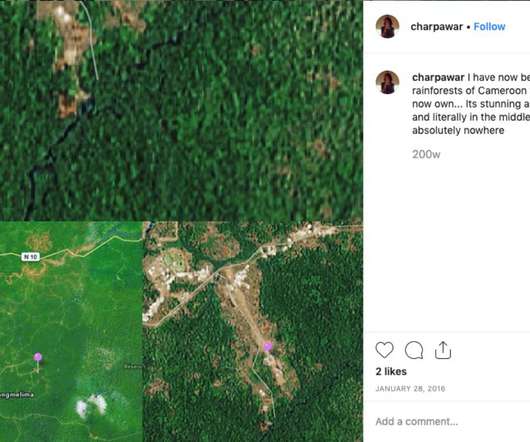This screenshot has height=442, width=530.
Task: Click charpawar avatar beside the caption
Action: pyautogui.click(x=387, y=82)
